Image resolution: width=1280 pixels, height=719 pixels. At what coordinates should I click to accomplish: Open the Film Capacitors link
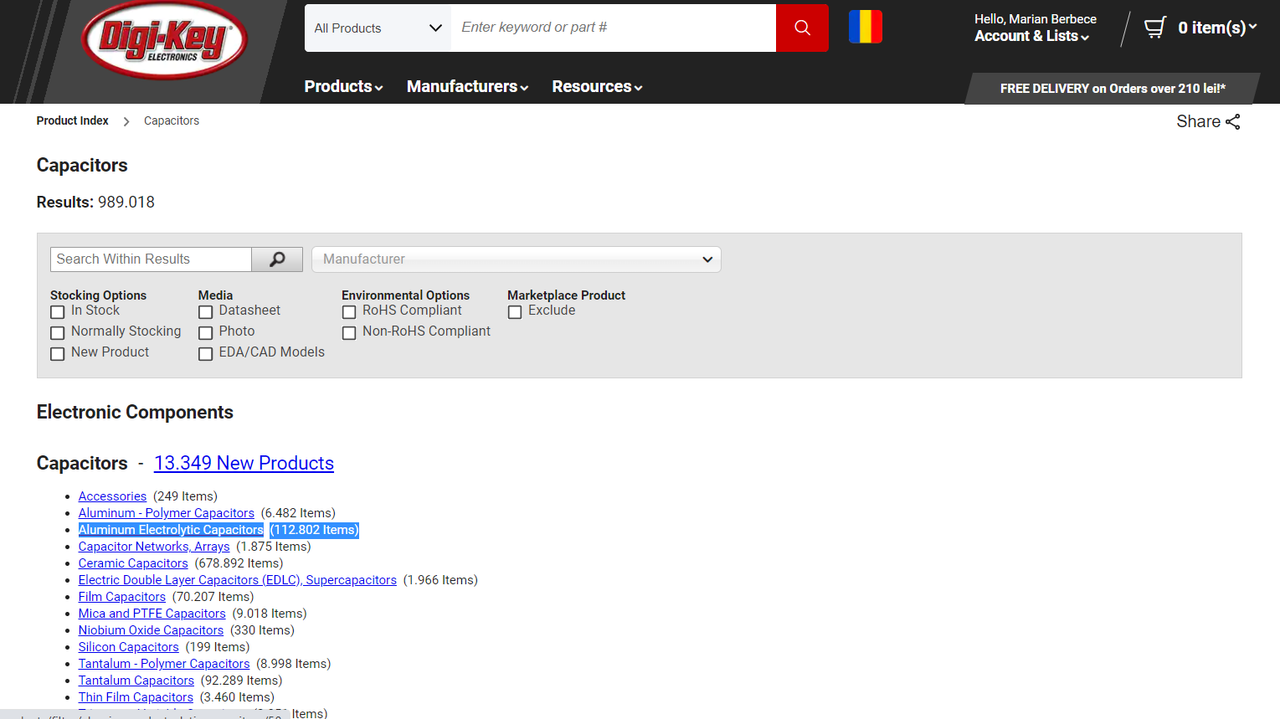pos(122,597)
